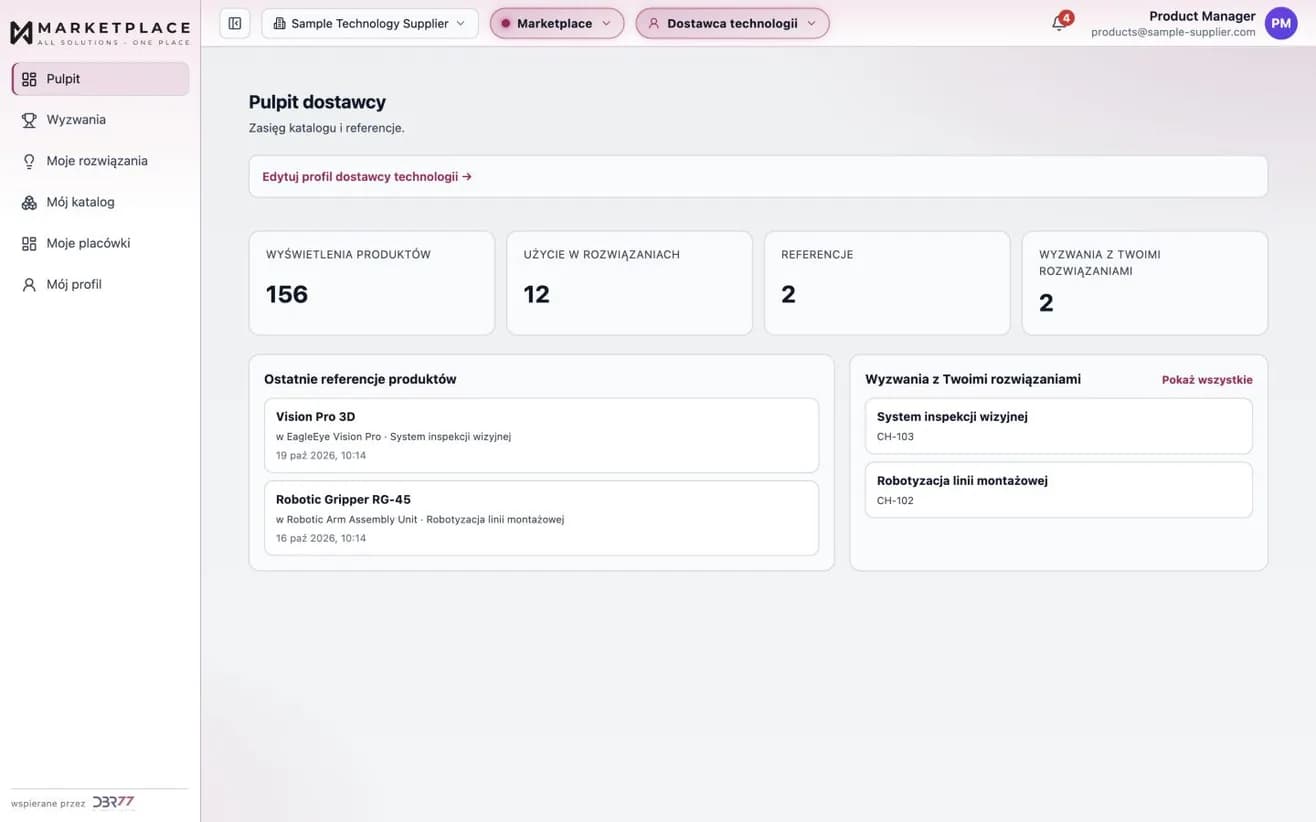Click the Wyświetlenia produktów stat card
Viewport: 1316px width, 822px height.
(372, 283)
